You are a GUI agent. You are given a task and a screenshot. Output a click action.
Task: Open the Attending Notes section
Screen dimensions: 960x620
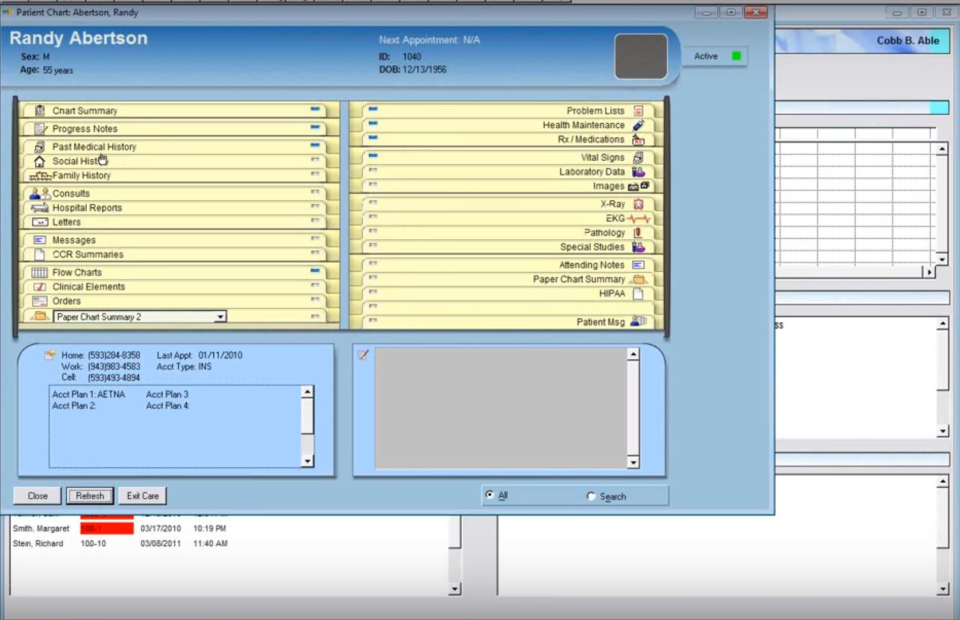click(x=591, y=265)
